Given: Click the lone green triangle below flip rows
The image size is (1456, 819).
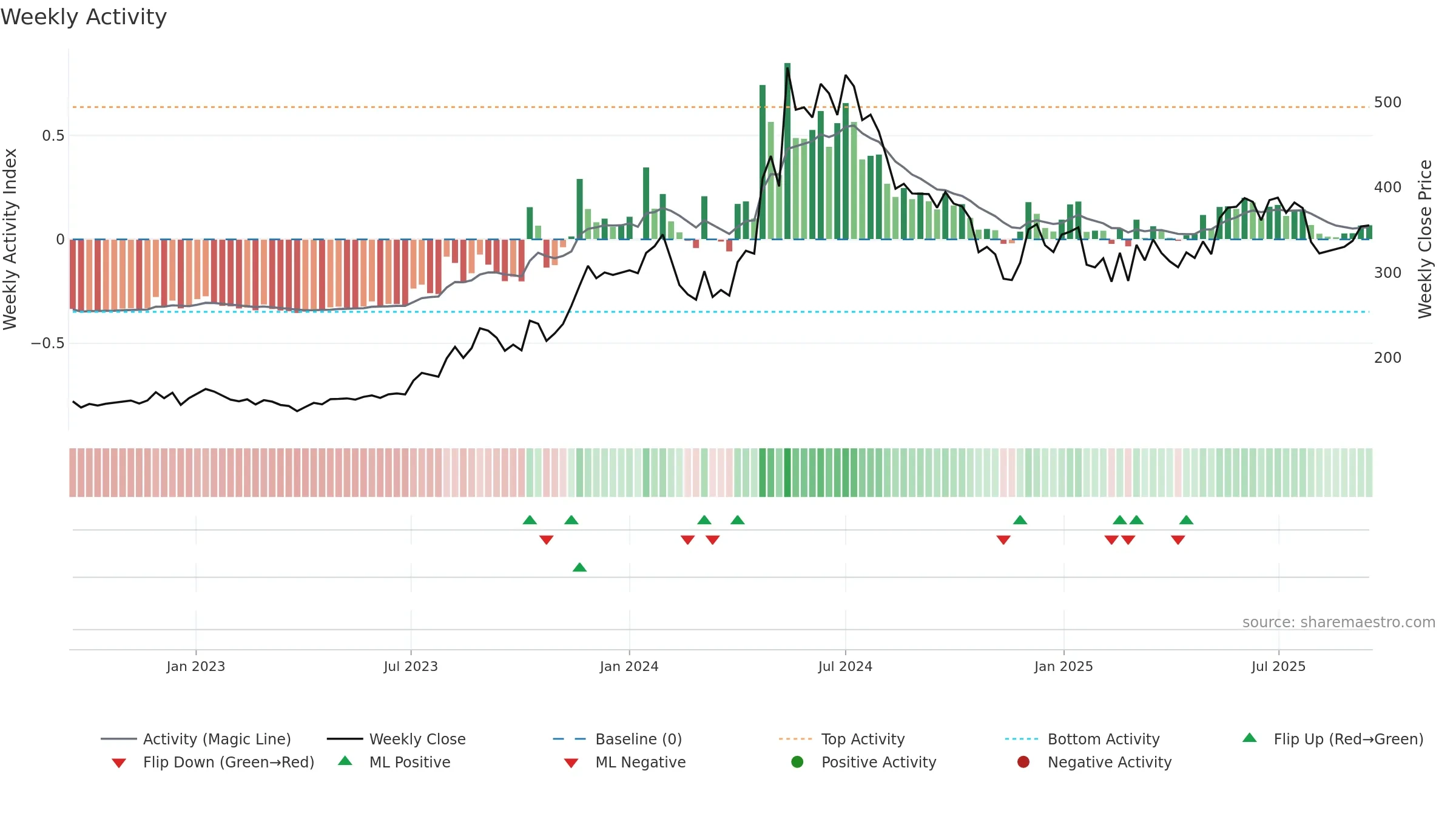Looking at the screenshot, I should (x=579, y=567).
